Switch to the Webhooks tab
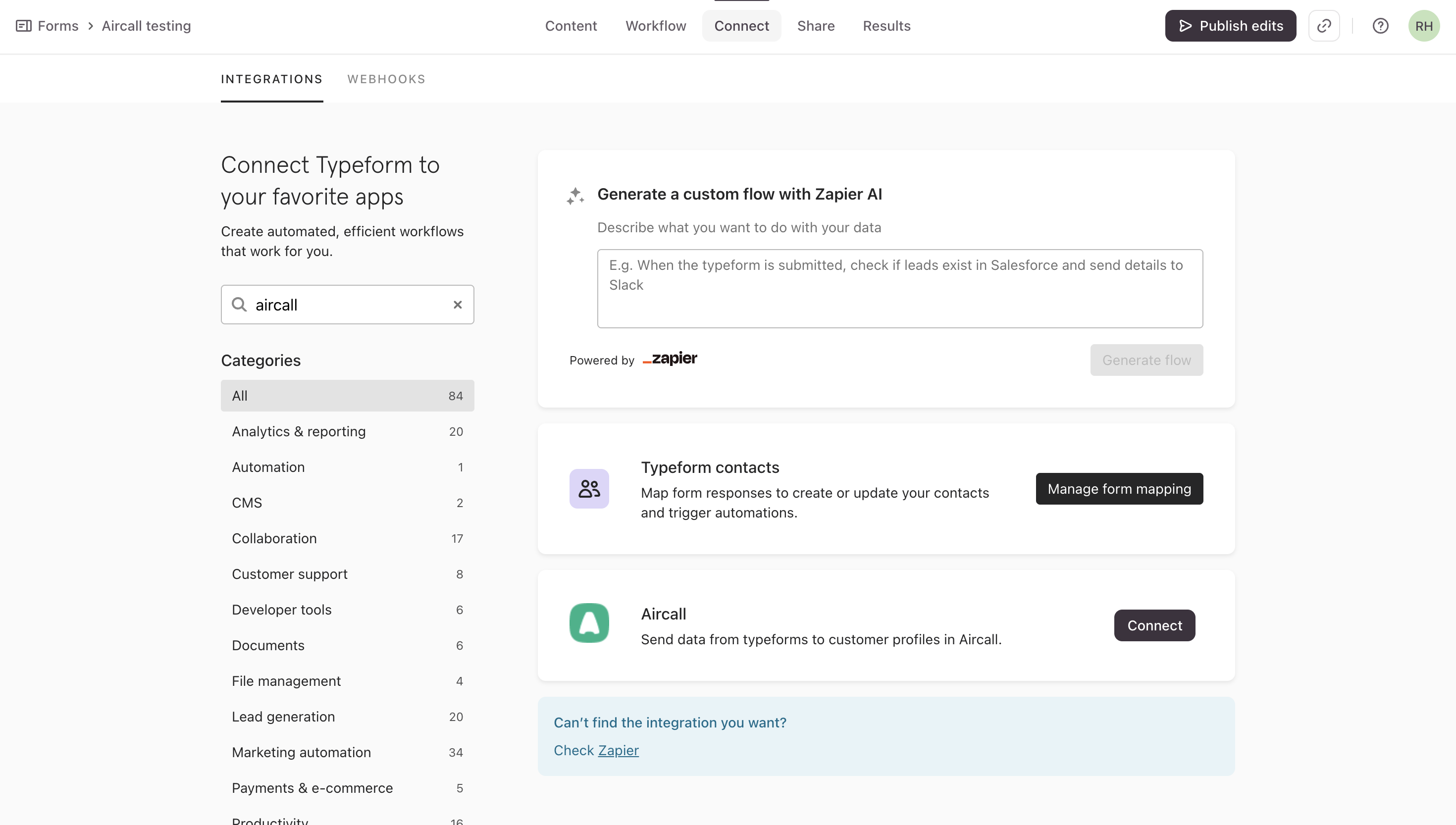 point(386,79)
